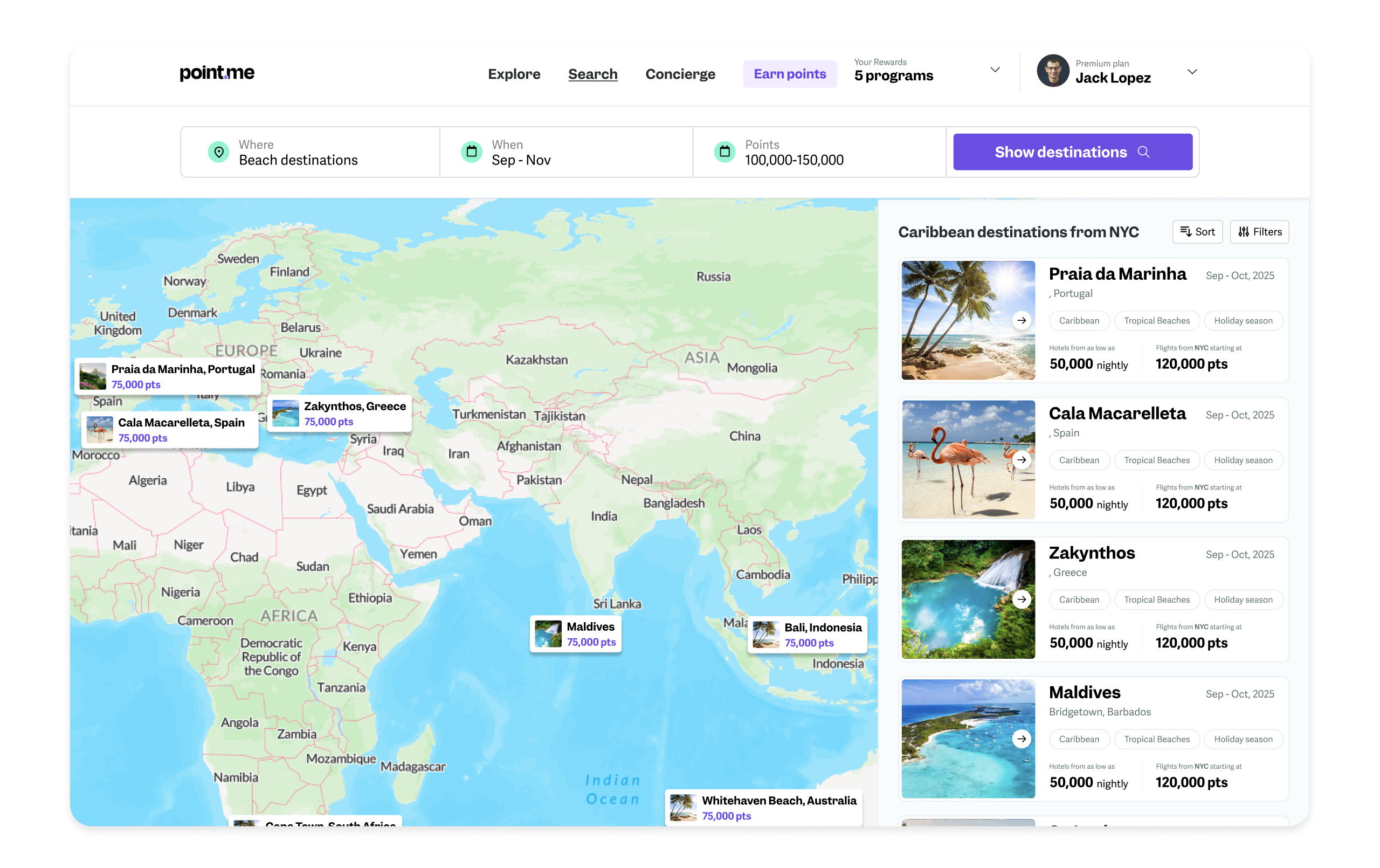Click Holiday season tag on Zakynthos card
This screenshot has height=868, width=1380.
point(1243,599)
